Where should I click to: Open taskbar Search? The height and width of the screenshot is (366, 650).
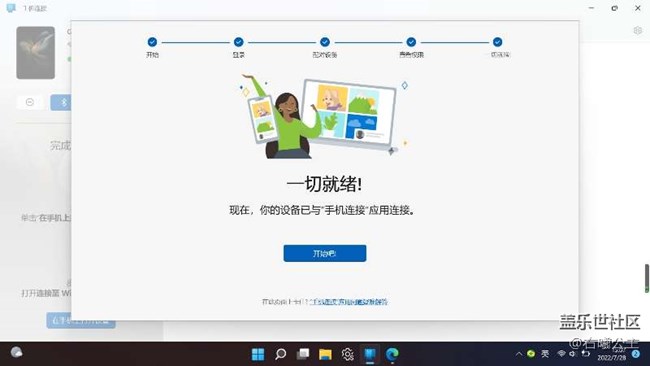click(281, 354)
